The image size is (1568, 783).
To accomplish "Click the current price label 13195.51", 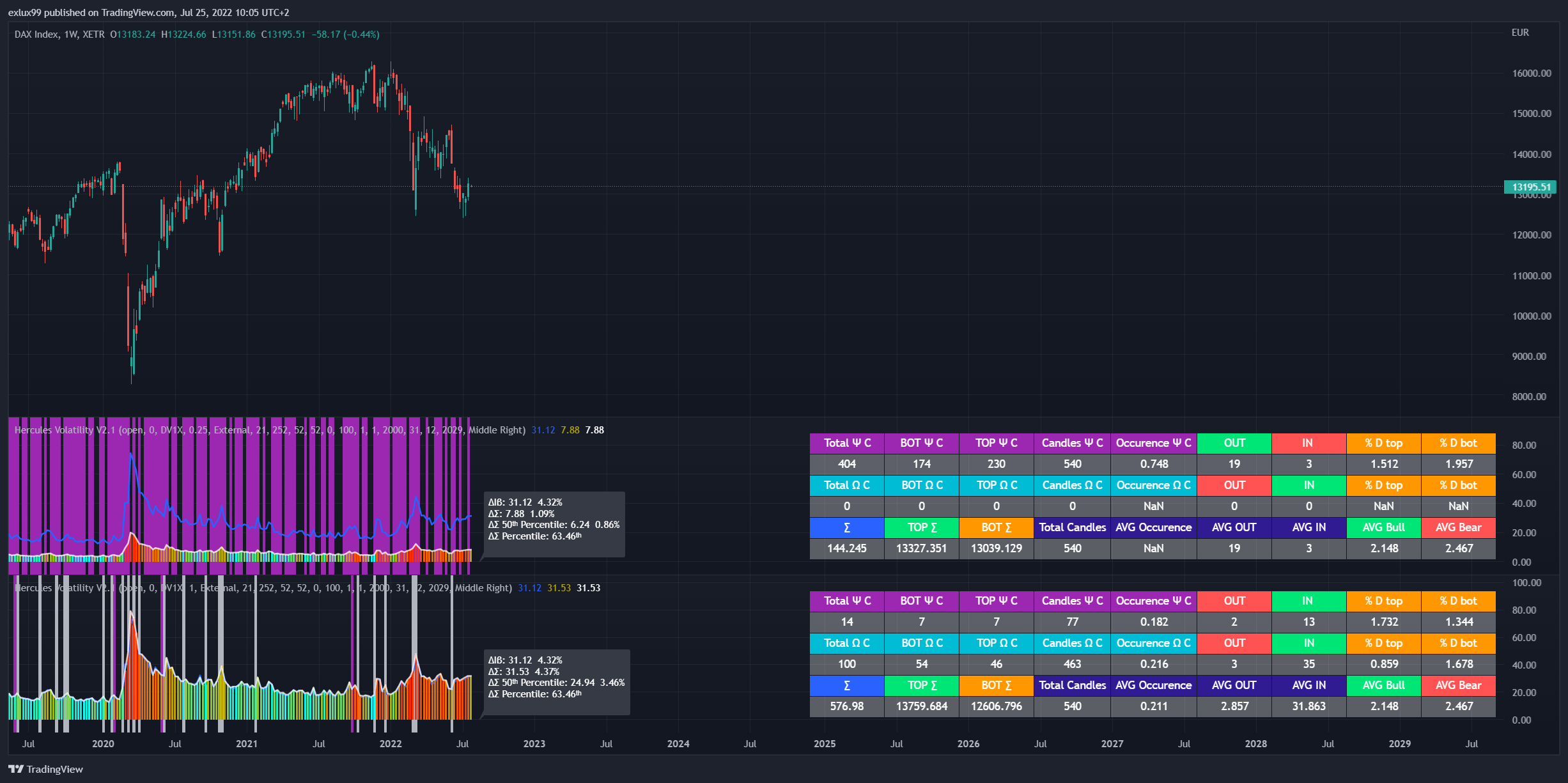I will point(1531,187).
